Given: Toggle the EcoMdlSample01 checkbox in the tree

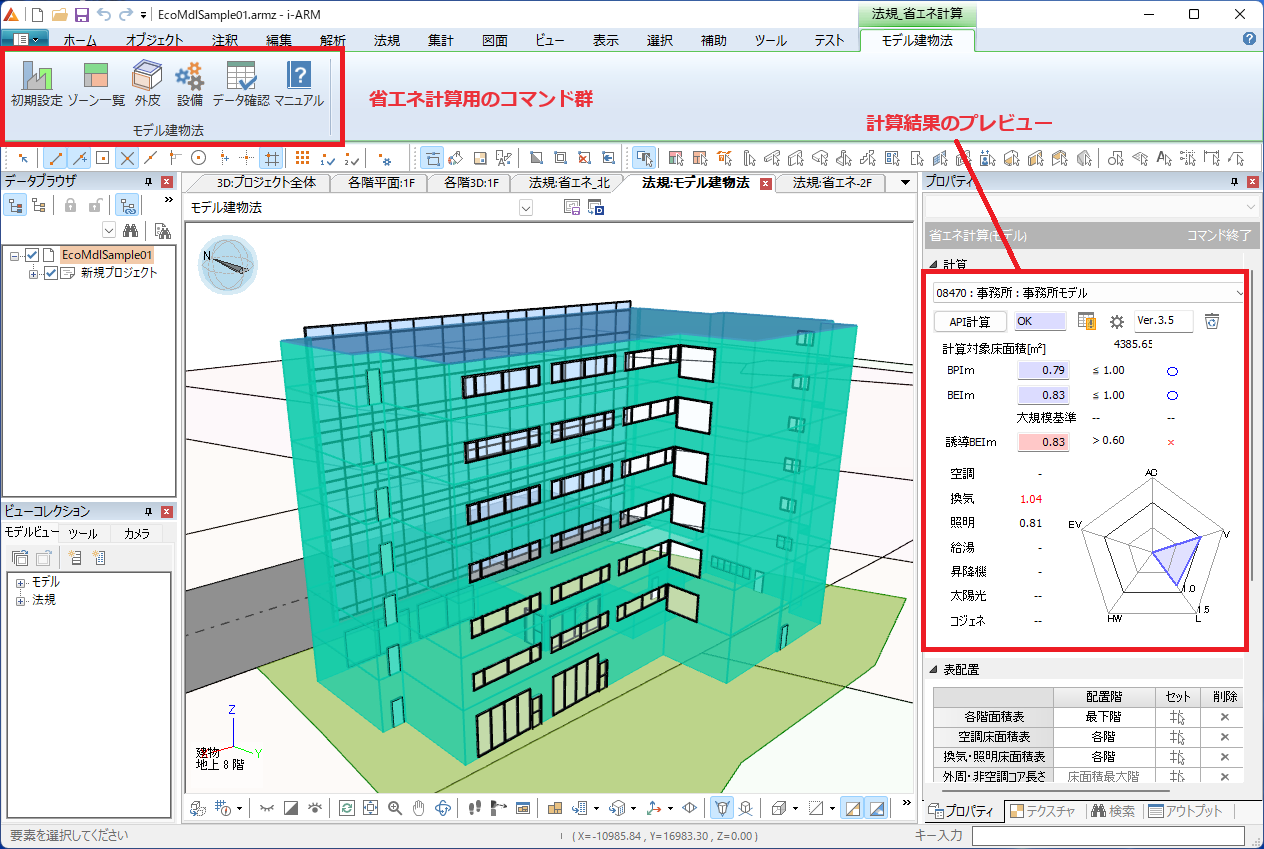Looking at the screenshot, I should pyautogui.click(x=33, y=256).
